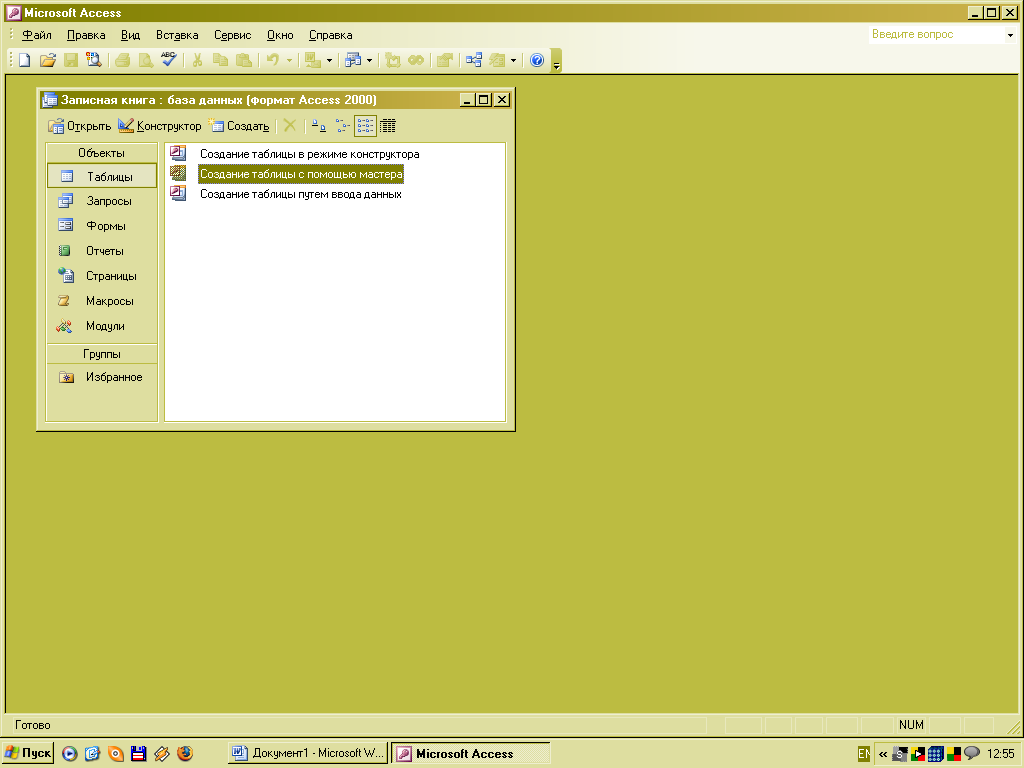Screen dimensions: 1024x768
Task: Click the Группы header bar
Action: (102, 354)
